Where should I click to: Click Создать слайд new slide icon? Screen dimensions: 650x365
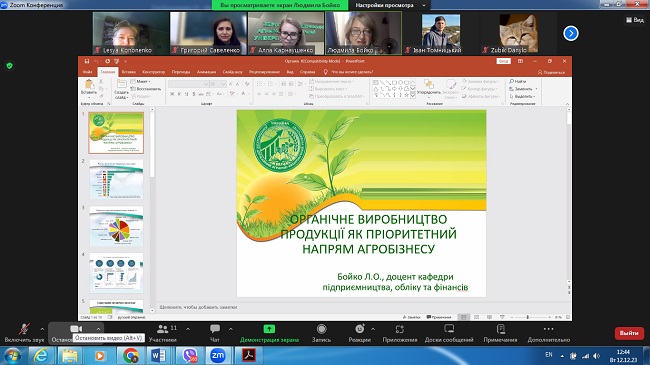click(121, 84)
